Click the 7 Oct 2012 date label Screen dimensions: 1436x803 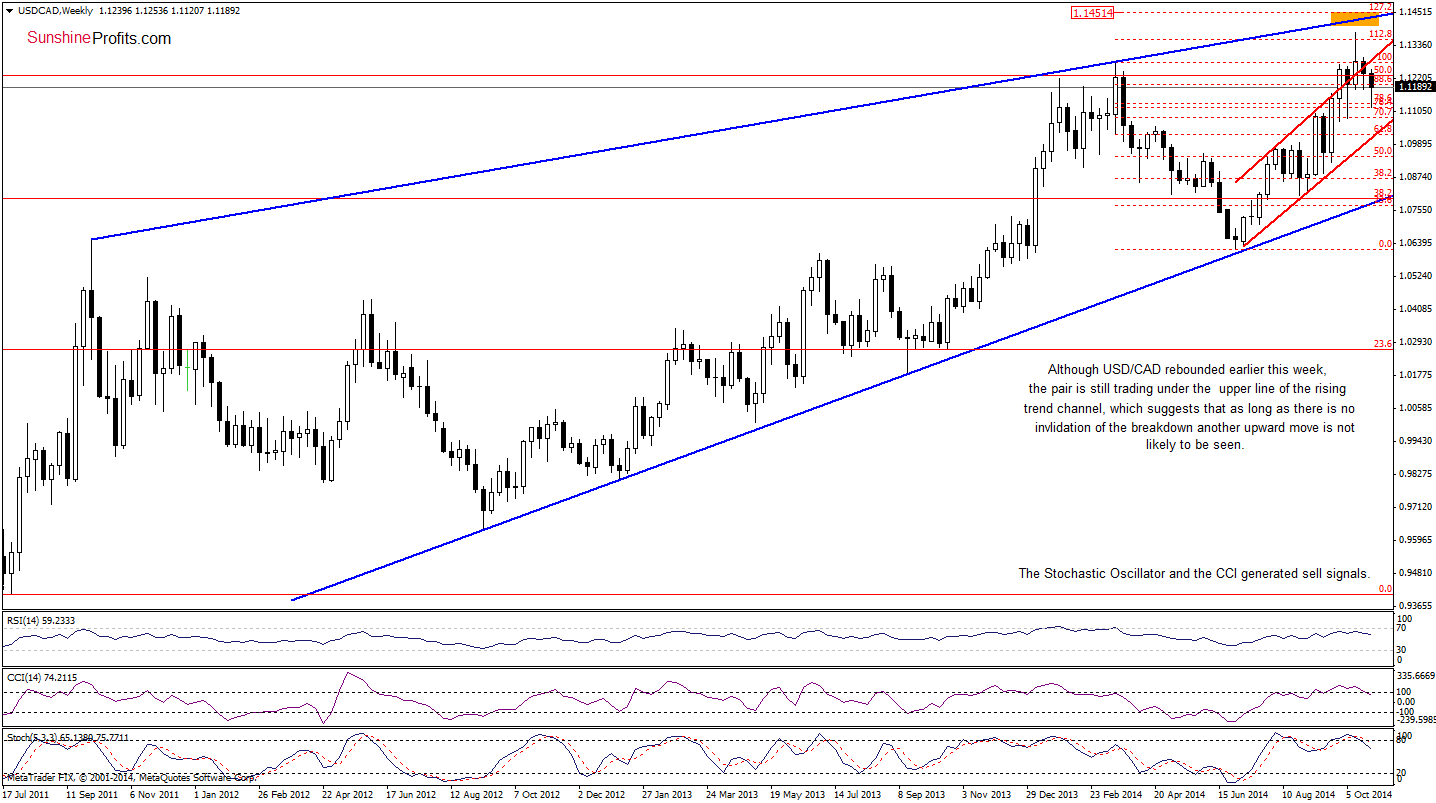click(537, 793)
